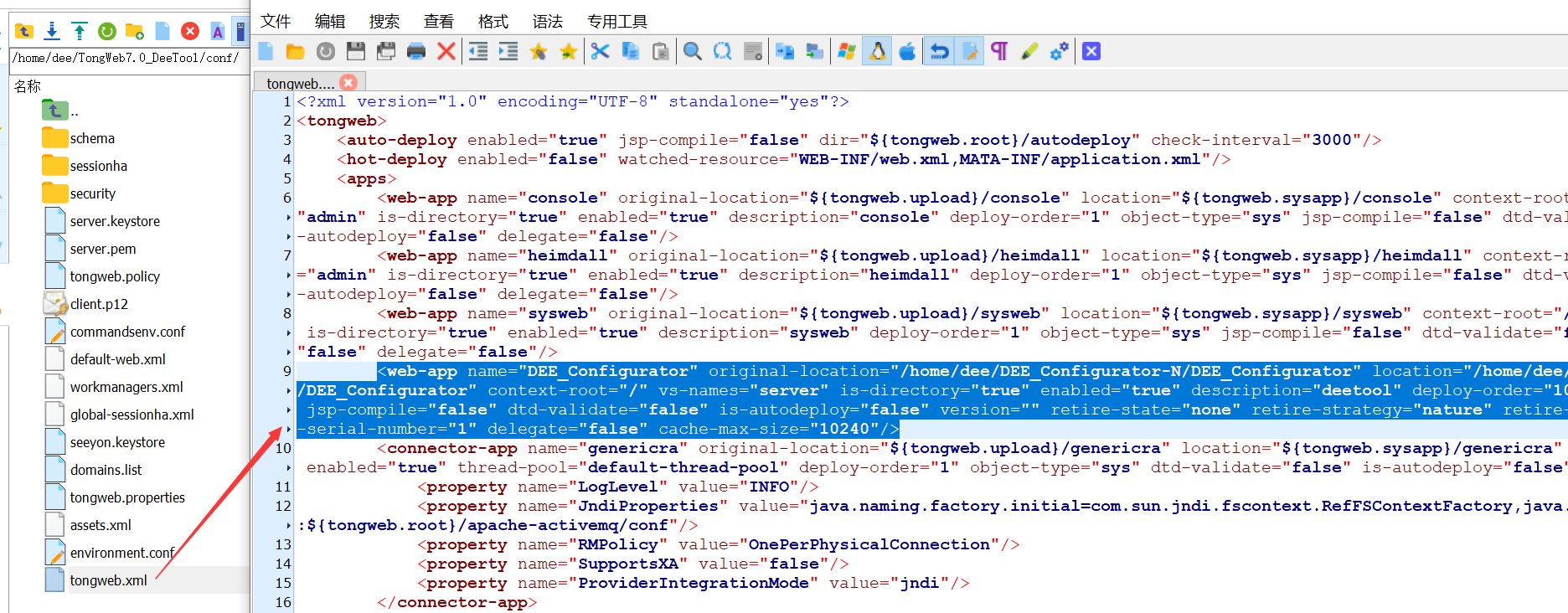Click the blue download arrow icon
Screen dimensions: 1568x613
point(52,32)
